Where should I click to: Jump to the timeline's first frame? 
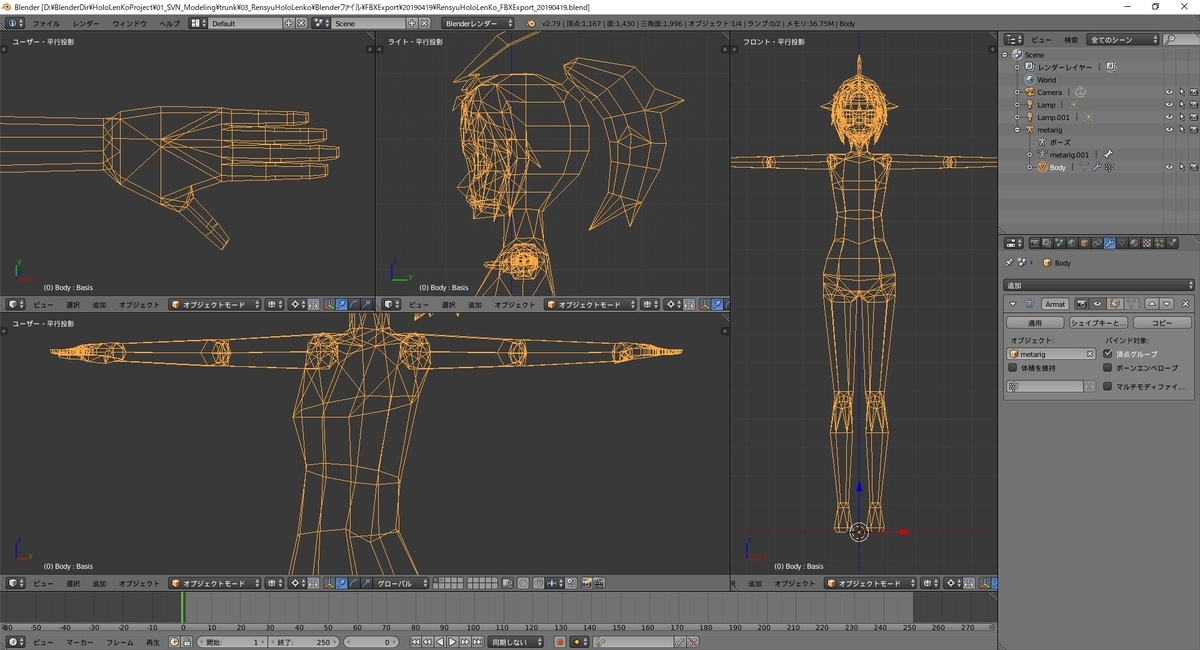(416, 642)
